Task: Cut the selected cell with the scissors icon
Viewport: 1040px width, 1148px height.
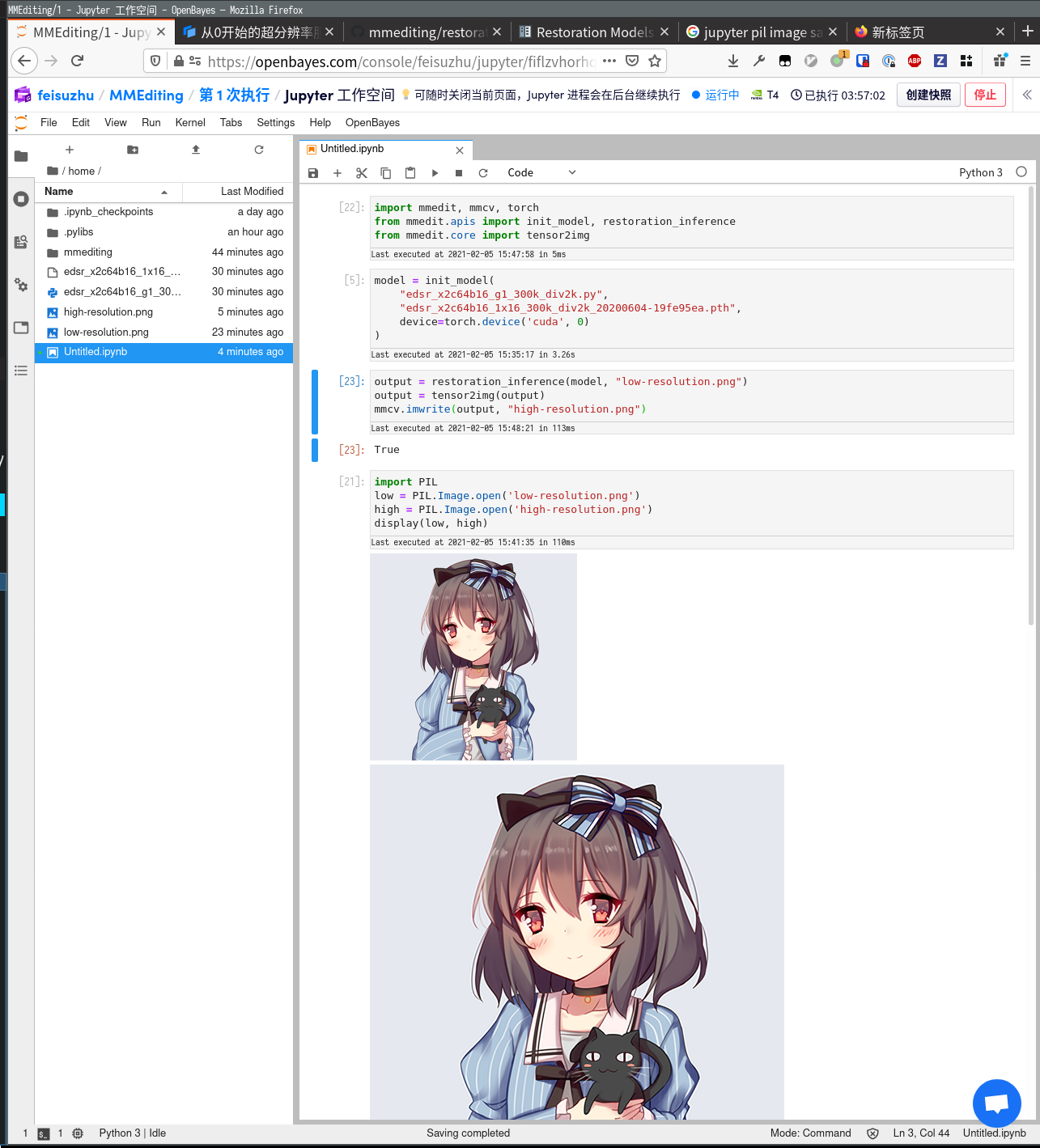Action: click(x=362, y=173)
